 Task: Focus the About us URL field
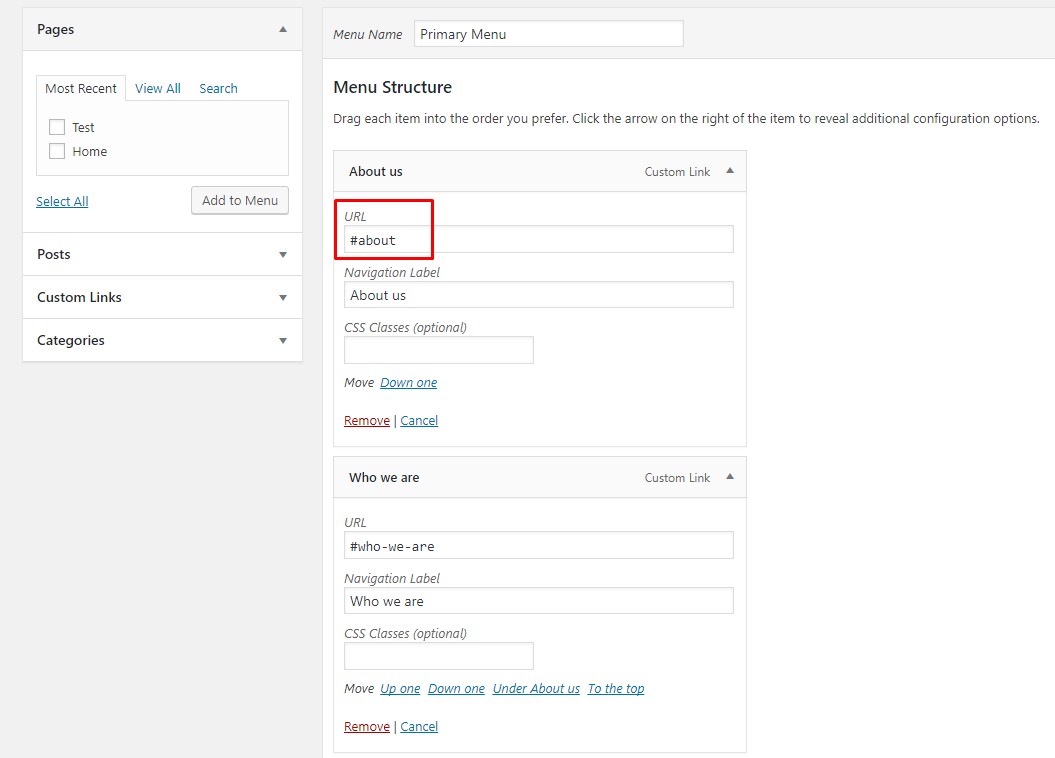pyautogui.click(x=539, y=239)
